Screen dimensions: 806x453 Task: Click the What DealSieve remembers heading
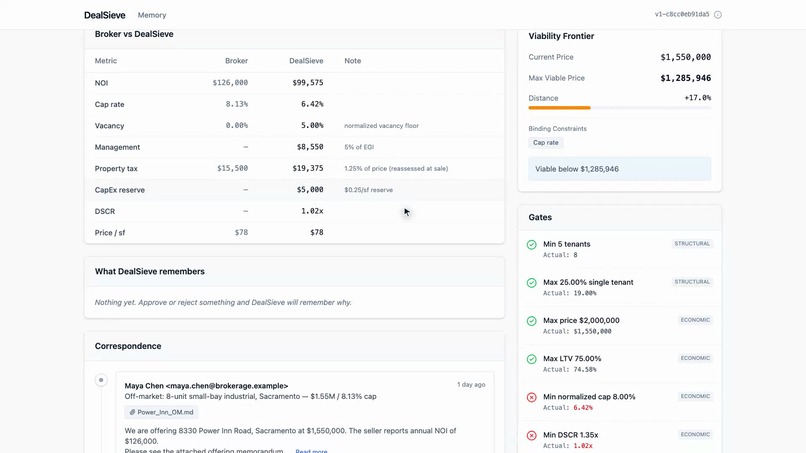(150, 271)
